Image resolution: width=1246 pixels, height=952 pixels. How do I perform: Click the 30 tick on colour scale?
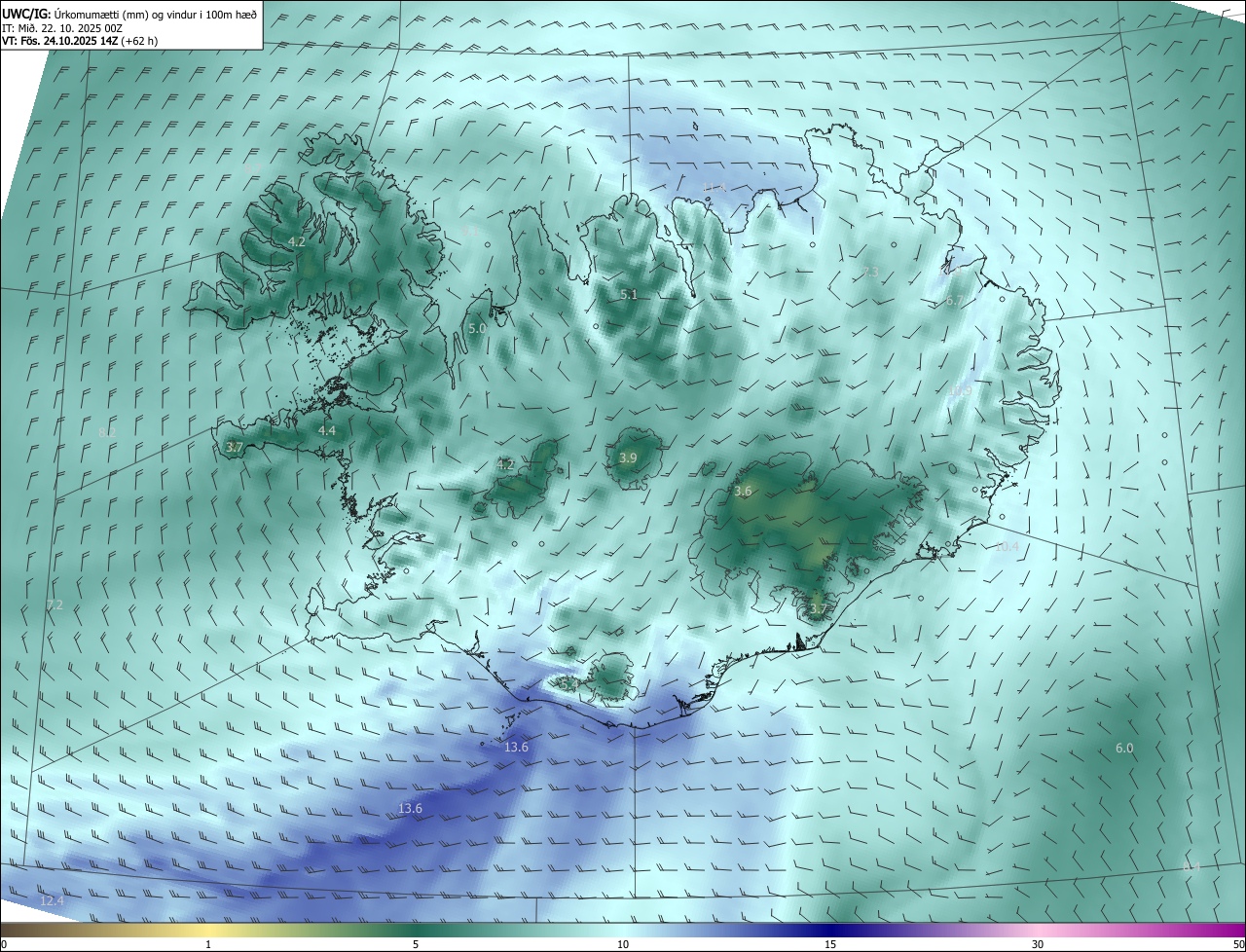pos(1038,945)
